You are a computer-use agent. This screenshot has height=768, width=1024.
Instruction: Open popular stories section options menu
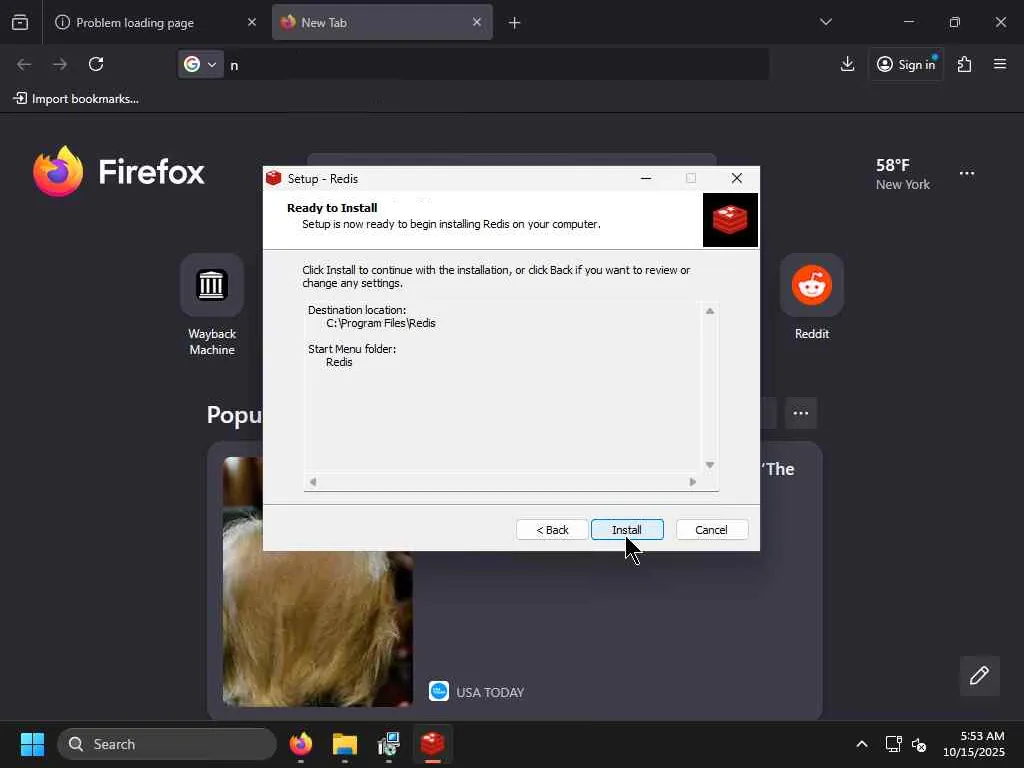pyautogui.click(x=801, y=413)
